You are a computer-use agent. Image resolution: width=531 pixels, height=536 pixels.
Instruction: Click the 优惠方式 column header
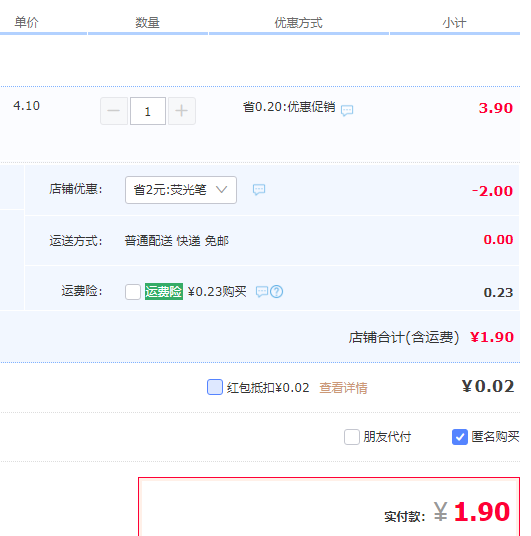point(298,23)
